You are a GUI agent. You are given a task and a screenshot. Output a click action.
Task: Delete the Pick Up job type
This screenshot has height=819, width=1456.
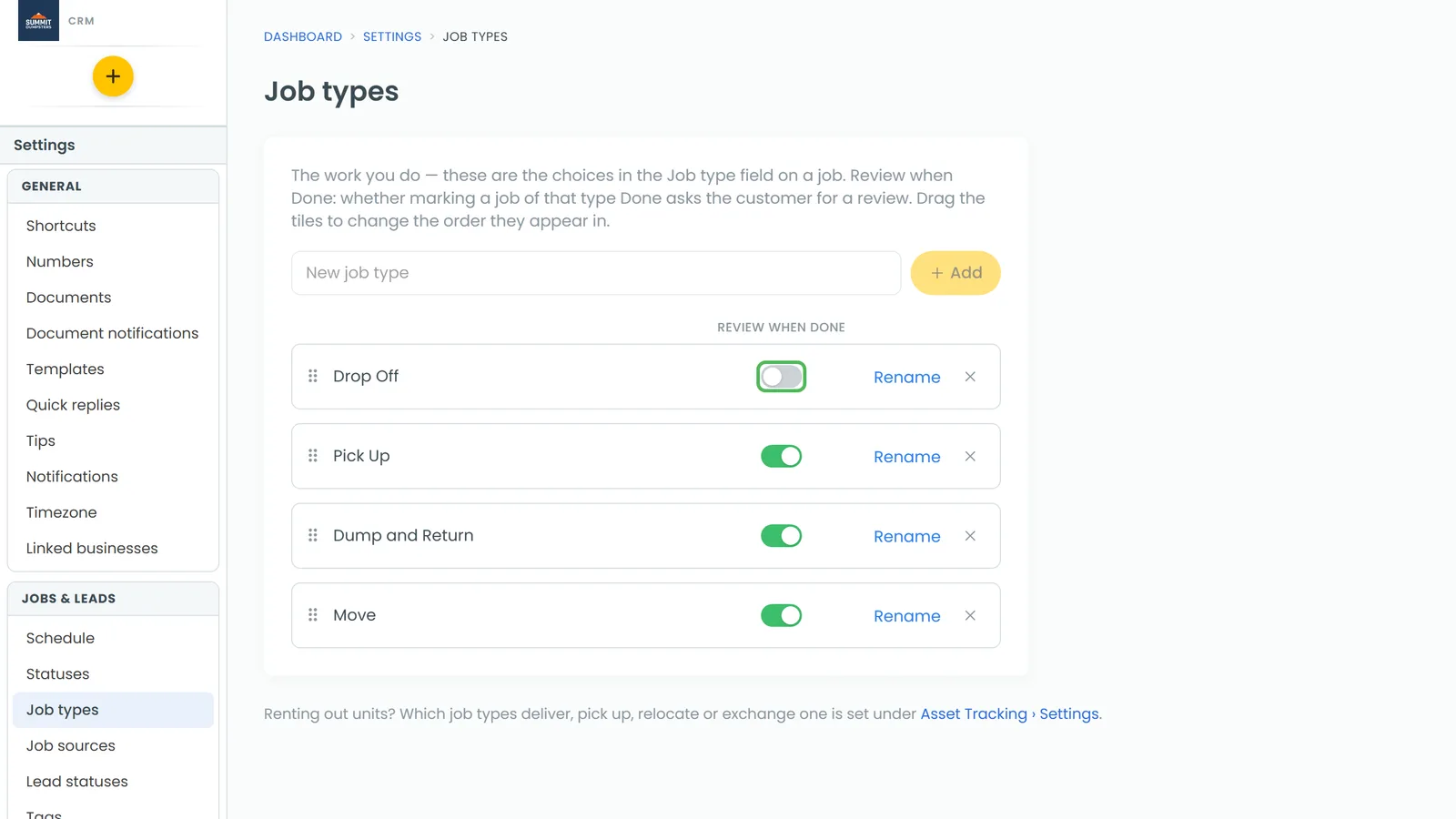point(970,456)
